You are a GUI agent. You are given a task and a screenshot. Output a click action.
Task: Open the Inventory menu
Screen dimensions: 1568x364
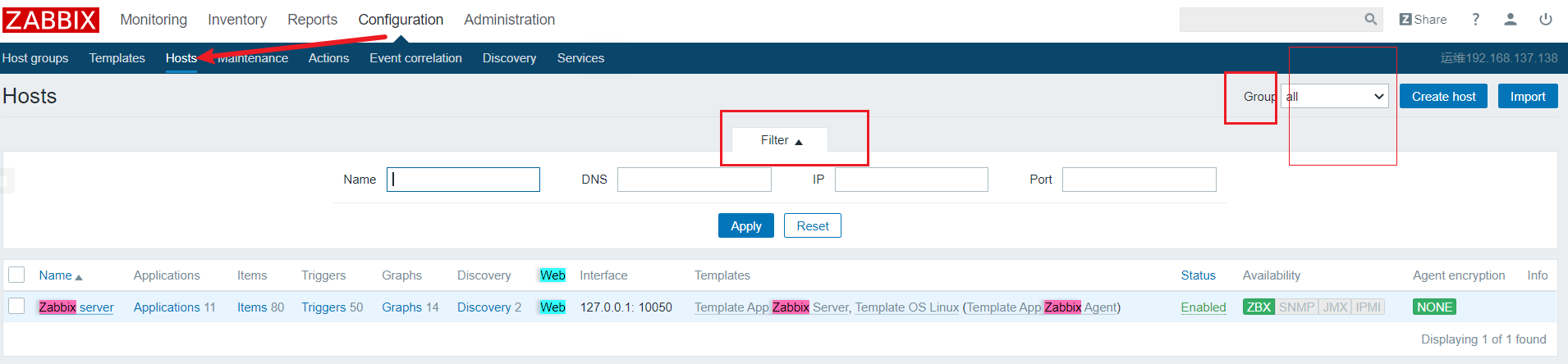pos(237,20)
